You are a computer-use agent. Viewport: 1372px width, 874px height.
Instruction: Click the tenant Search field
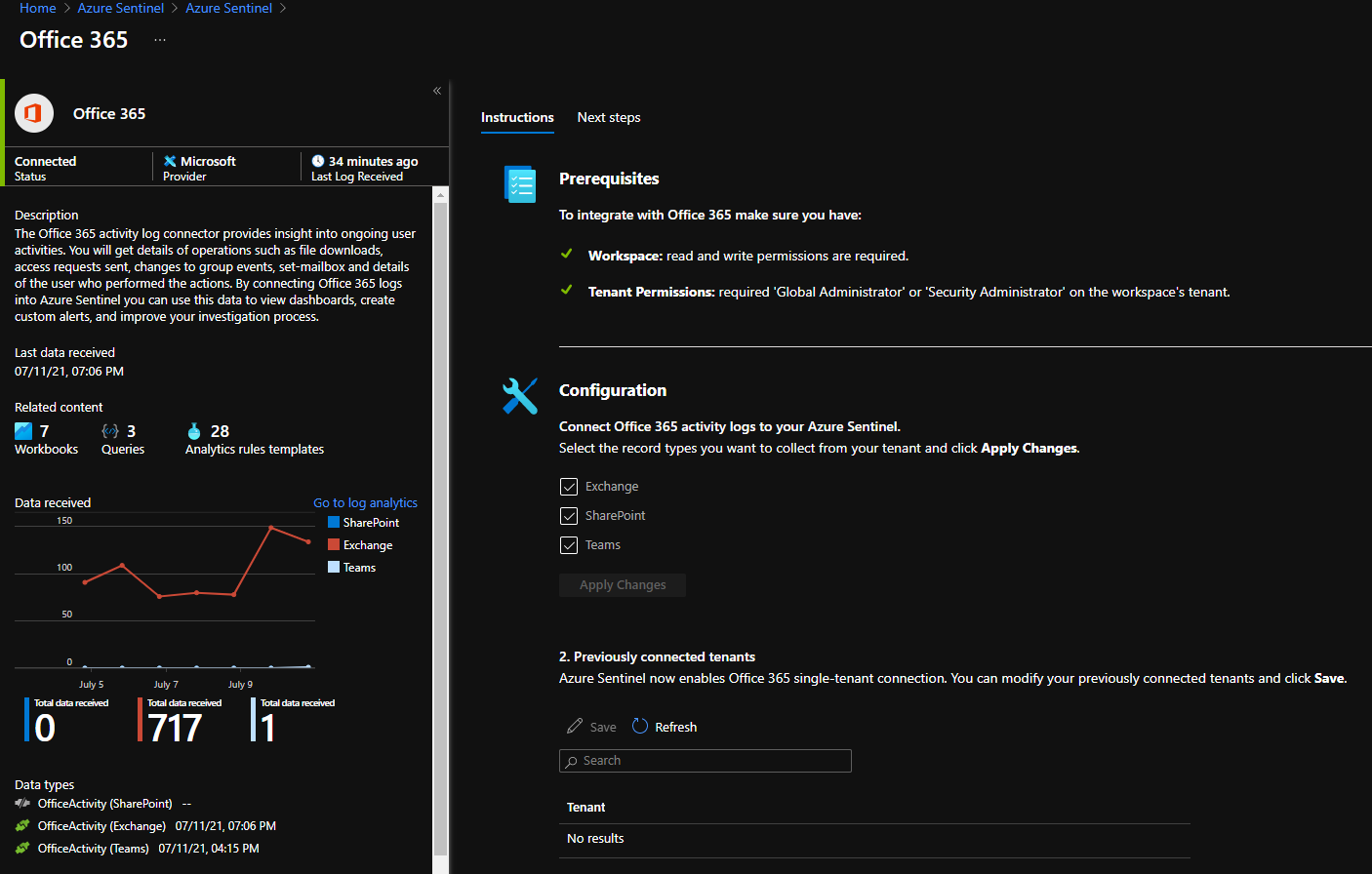[x=705, y=760]
